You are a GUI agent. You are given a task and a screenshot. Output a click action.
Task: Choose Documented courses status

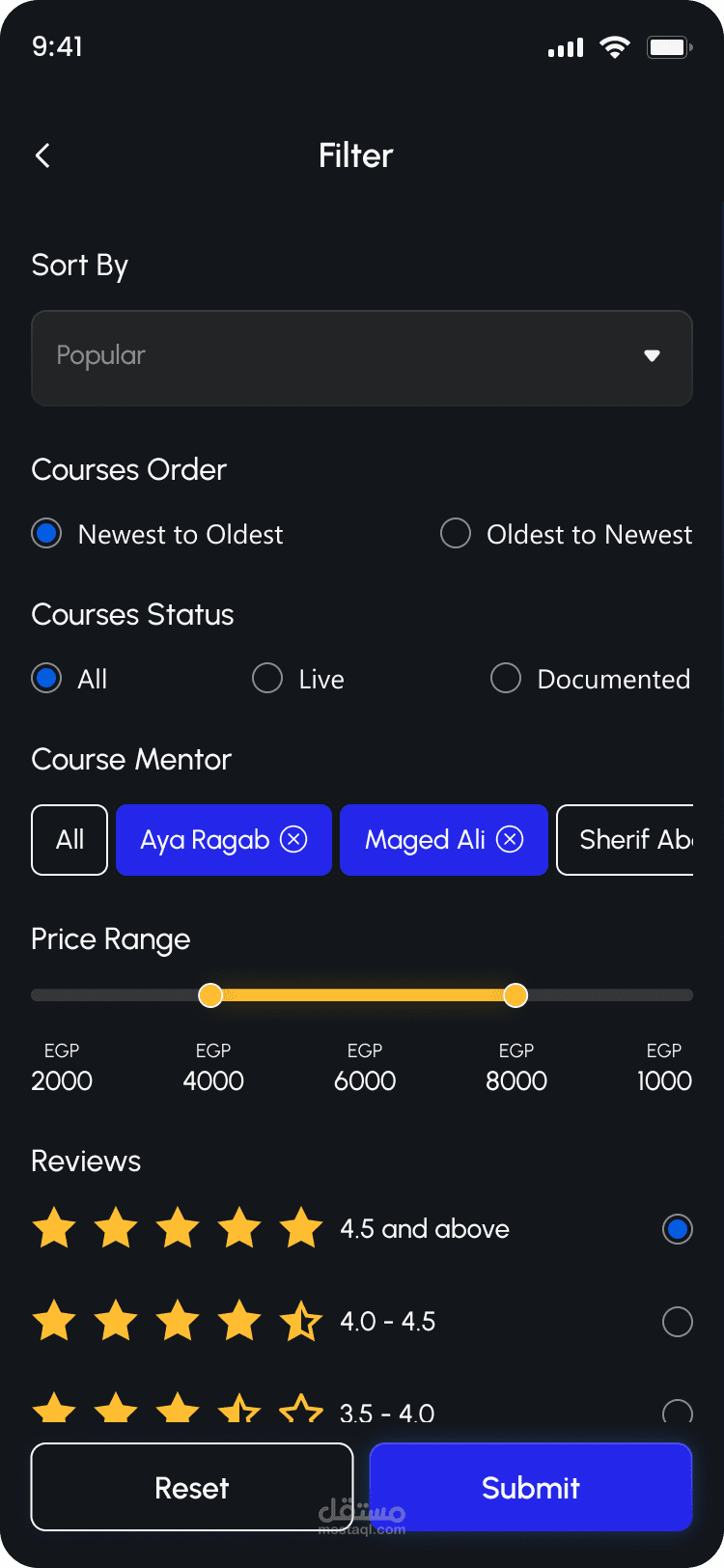coord(506,678)
